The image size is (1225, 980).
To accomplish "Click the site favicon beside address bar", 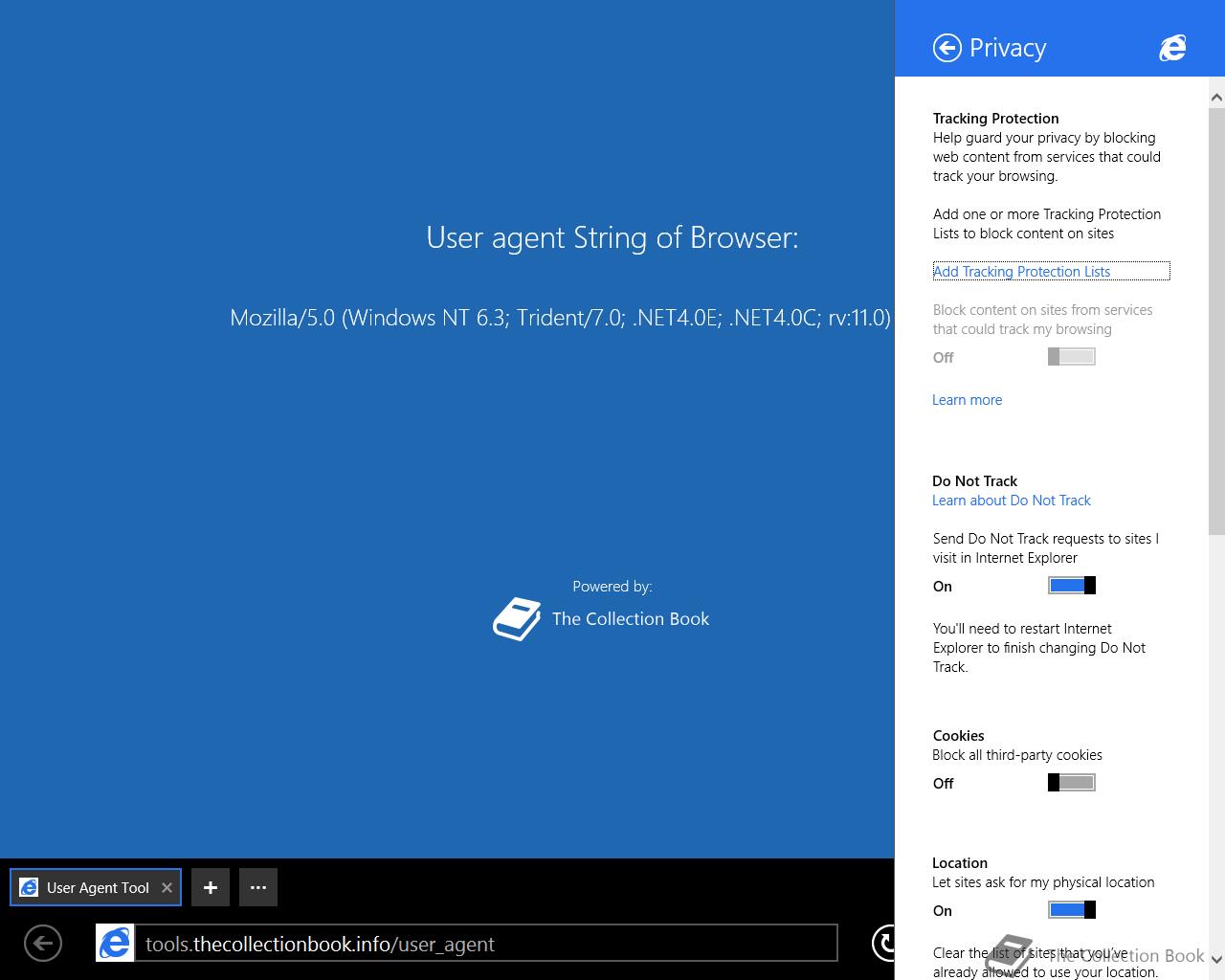I will click(115, 943).
